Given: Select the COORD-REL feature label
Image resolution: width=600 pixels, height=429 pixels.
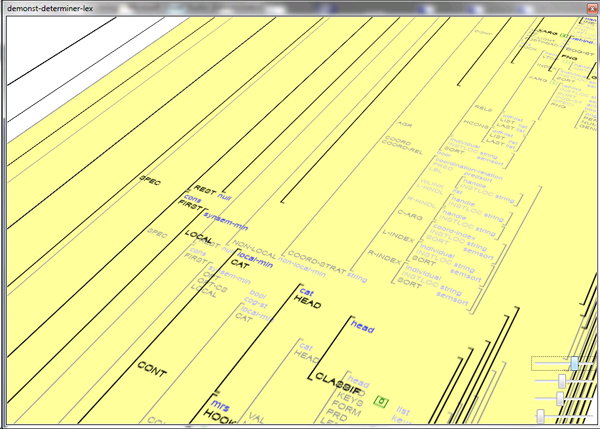Looking at the screenshot, I should 402,148.
